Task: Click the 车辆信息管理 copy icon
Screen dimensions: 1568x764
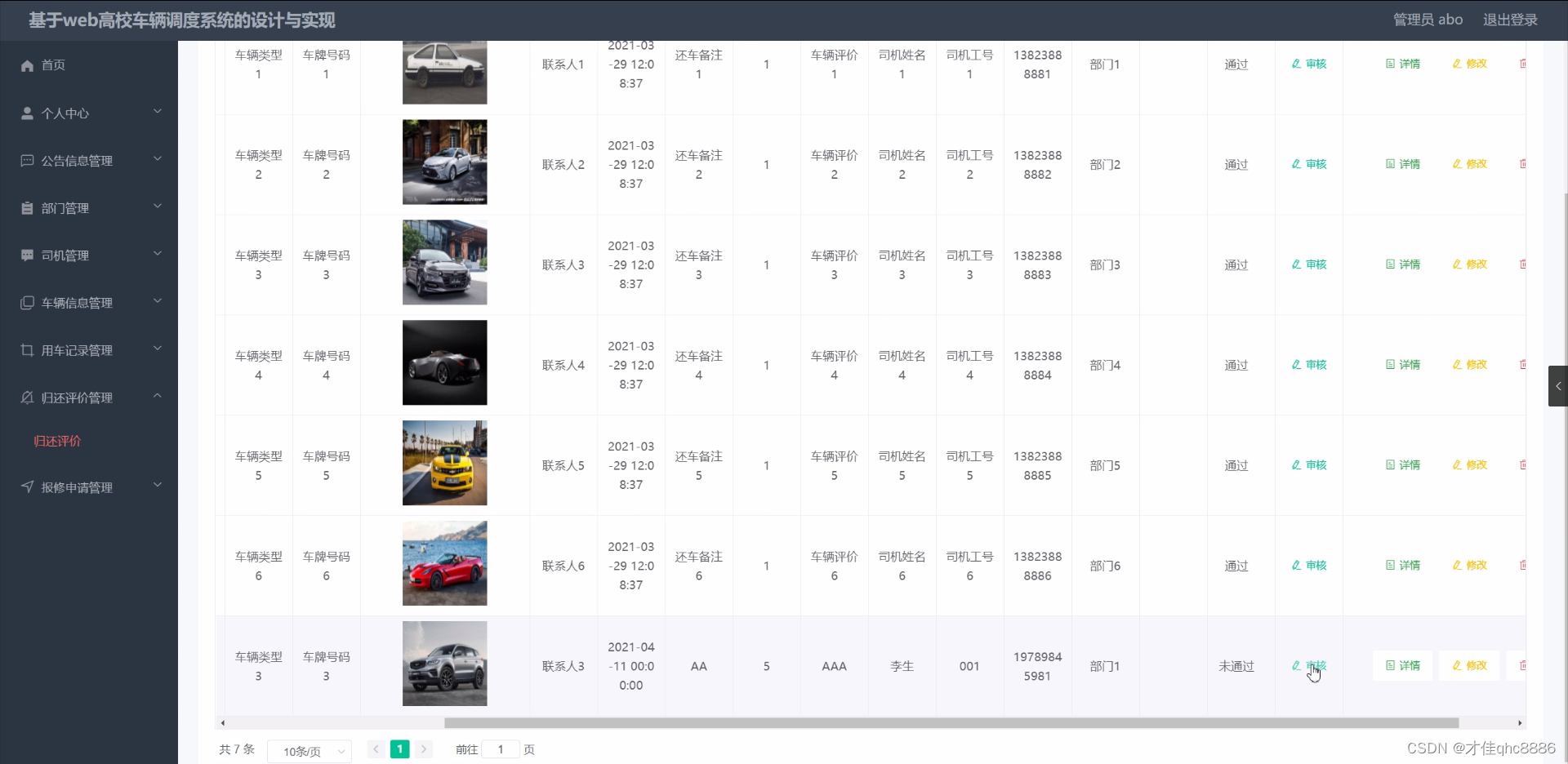Action: coord(27,303)
